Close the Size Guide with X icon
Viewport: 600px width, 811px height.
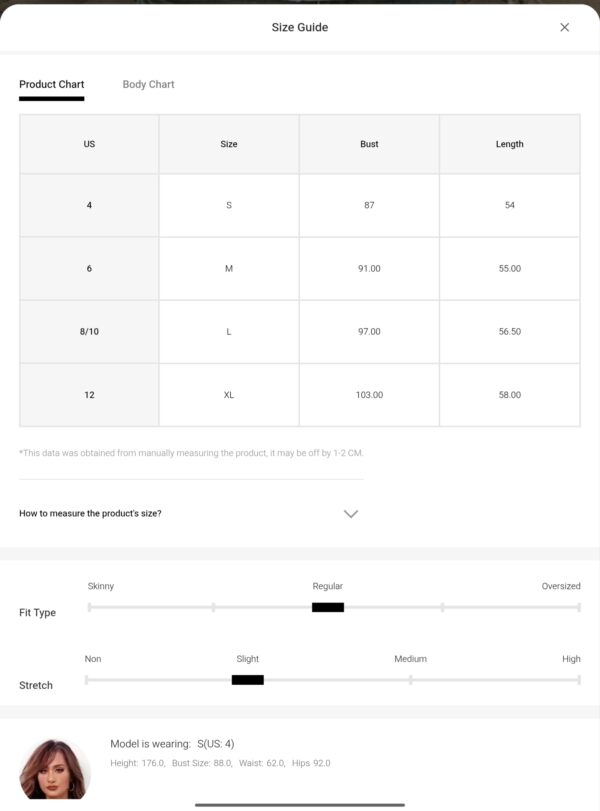564,27
